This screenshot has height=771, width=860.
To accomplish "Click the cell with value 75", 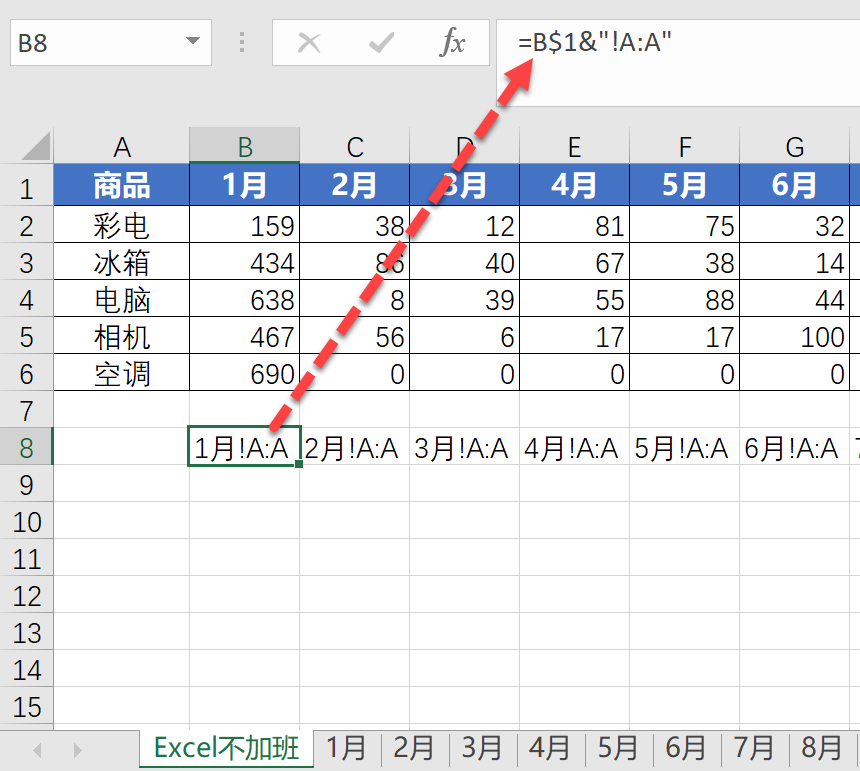I will [x=684, y=225].
